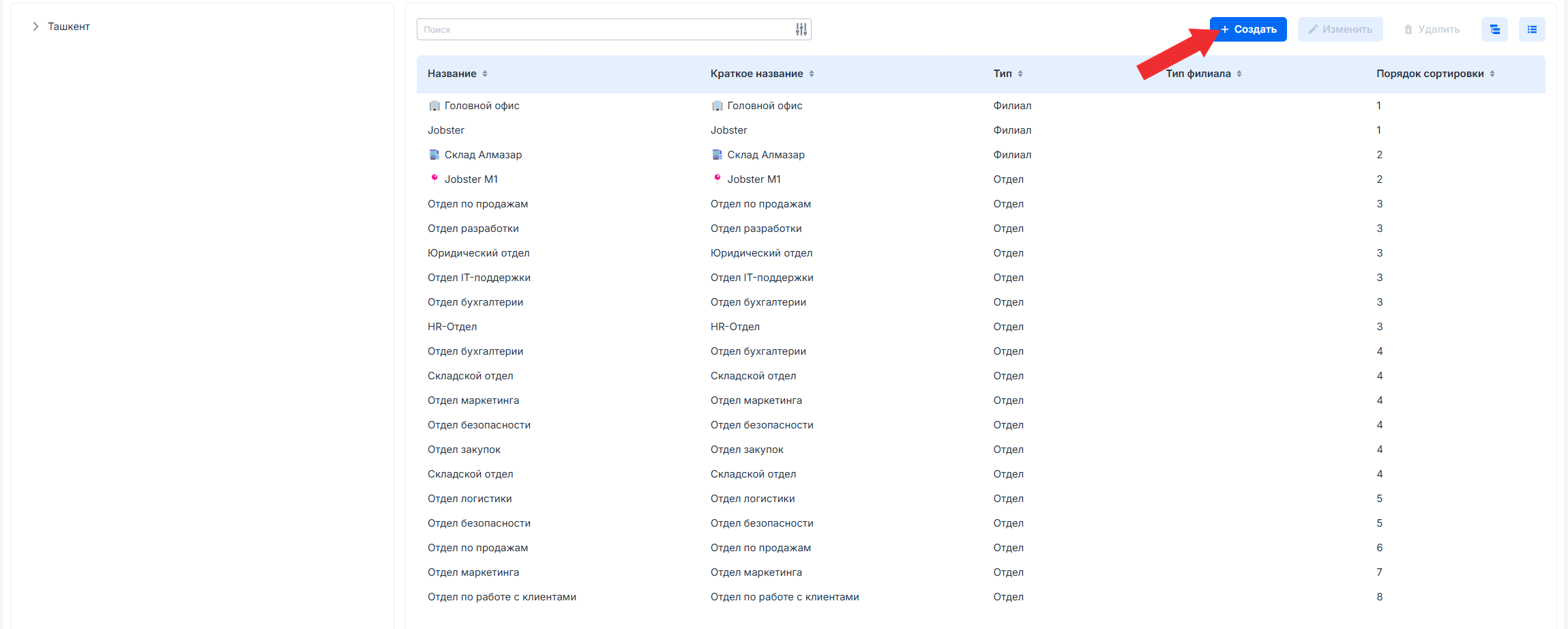1568x629 pixels.
Task: Click the Создать button
Action: (1248, 29)
